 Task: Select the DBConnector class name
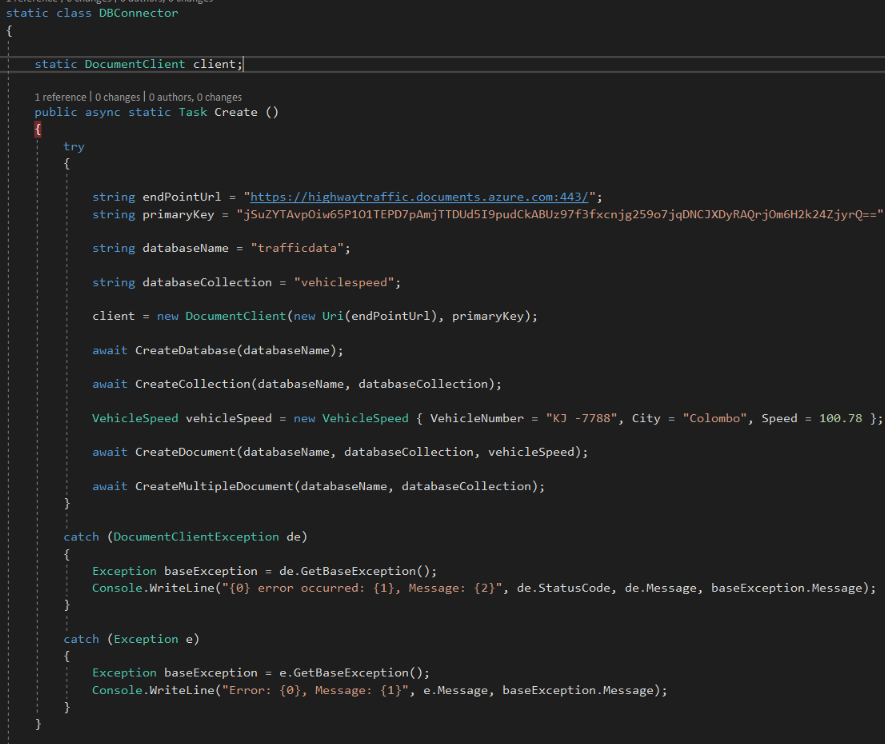(x=138, y=13)
